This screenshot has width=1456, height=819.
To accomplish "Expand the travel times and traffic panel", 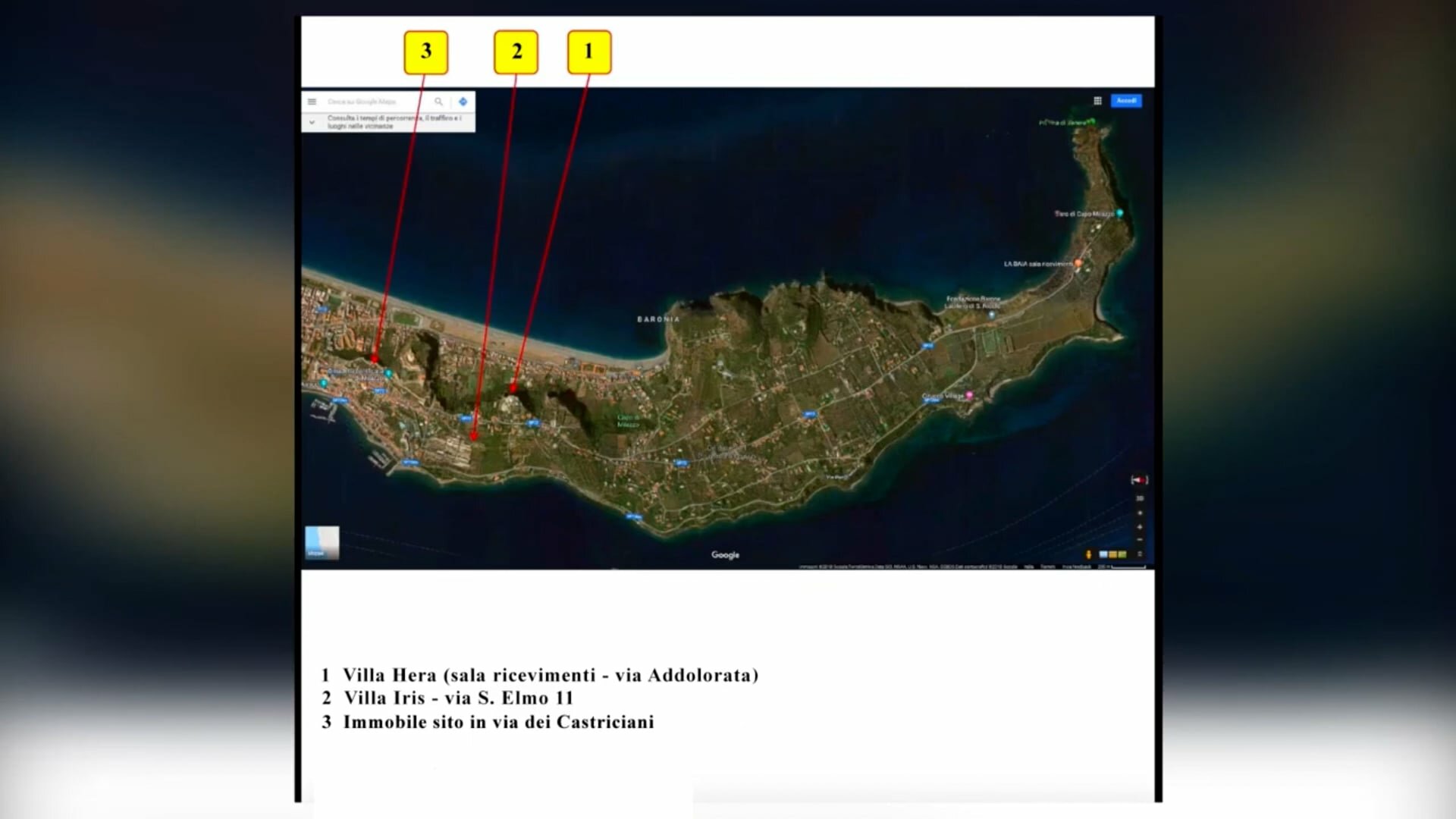I will tap(312, 122).
